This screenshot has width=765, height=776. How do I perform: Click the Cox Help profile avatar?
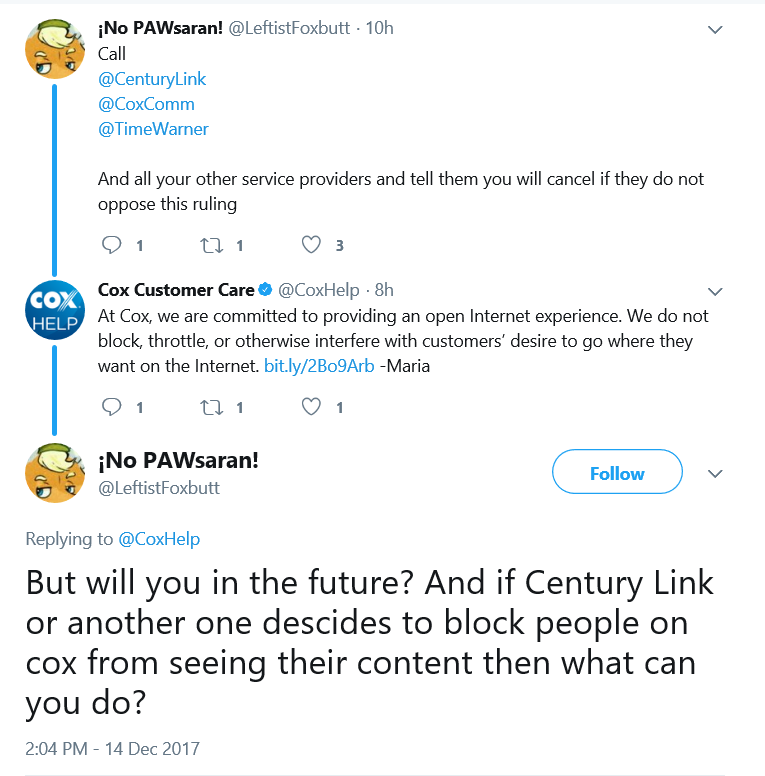pyautogui.click(x=55, y=310)
